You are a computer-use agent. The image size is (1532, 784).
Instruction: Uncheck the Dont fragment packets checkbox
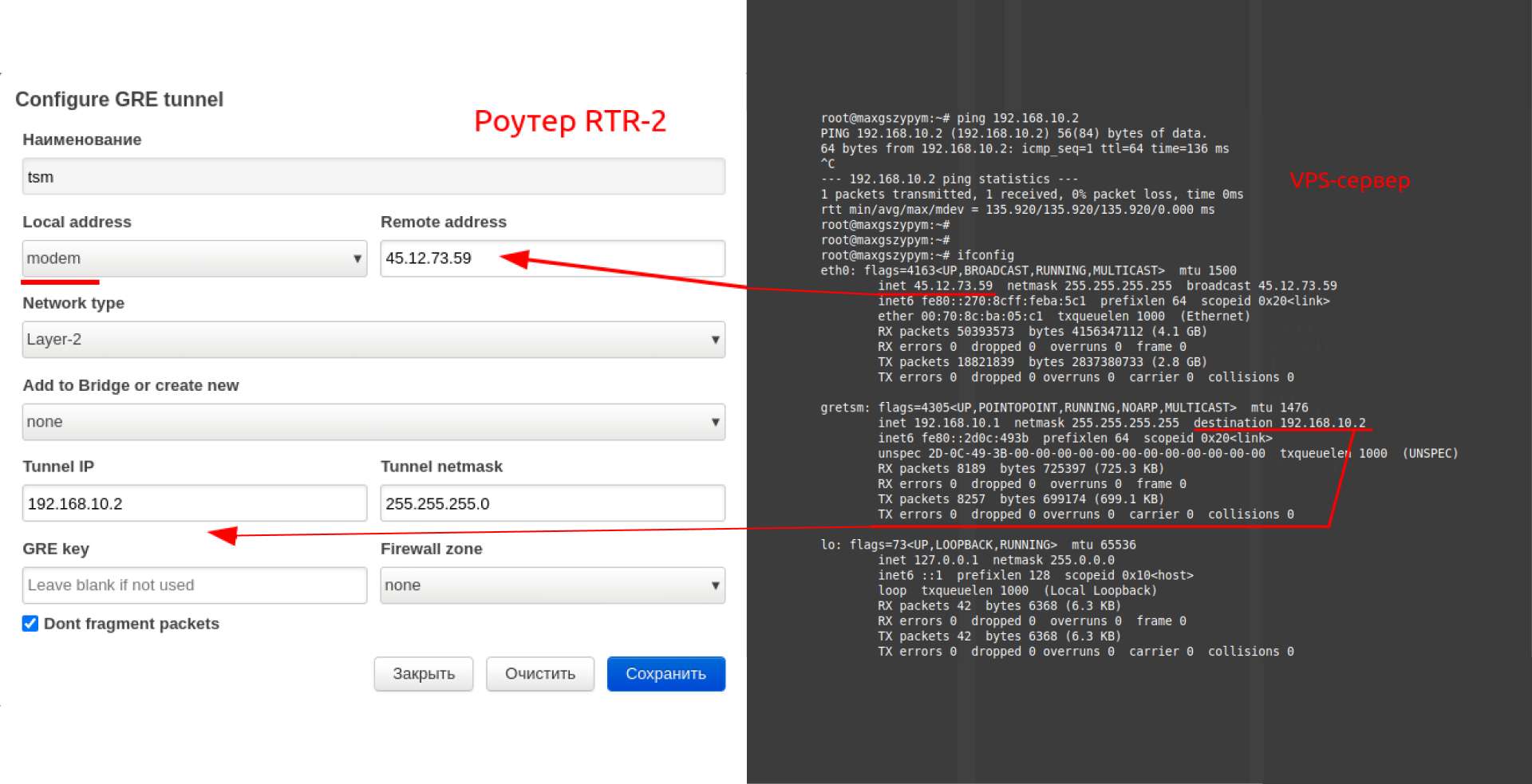point(30,624)
